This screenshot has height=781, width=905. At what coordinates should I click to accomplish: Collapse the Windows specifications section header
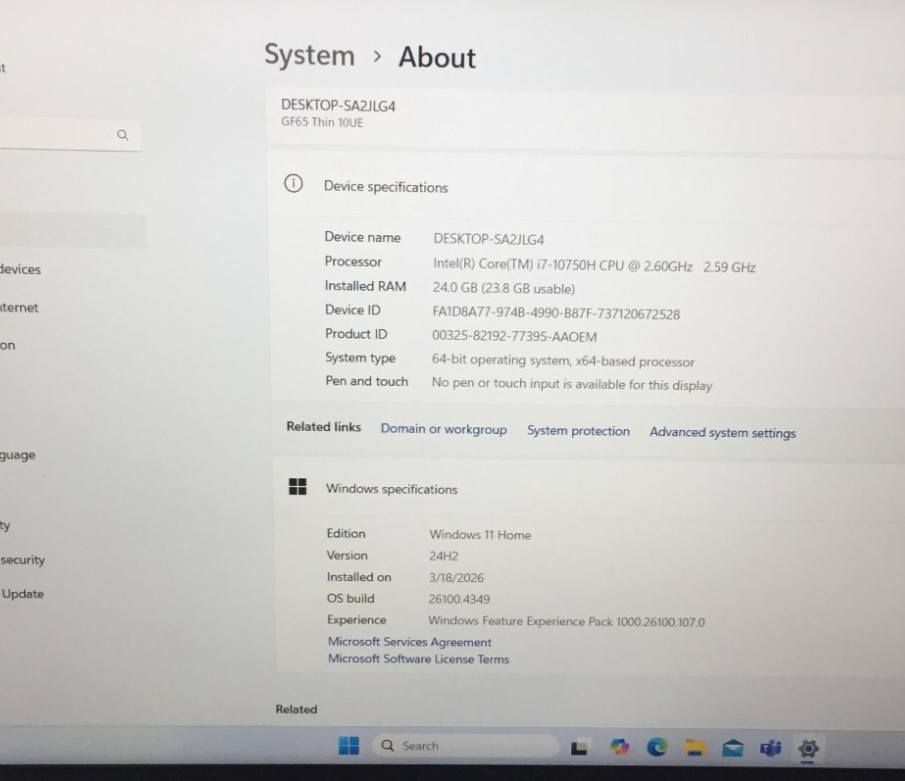point(589,488)
